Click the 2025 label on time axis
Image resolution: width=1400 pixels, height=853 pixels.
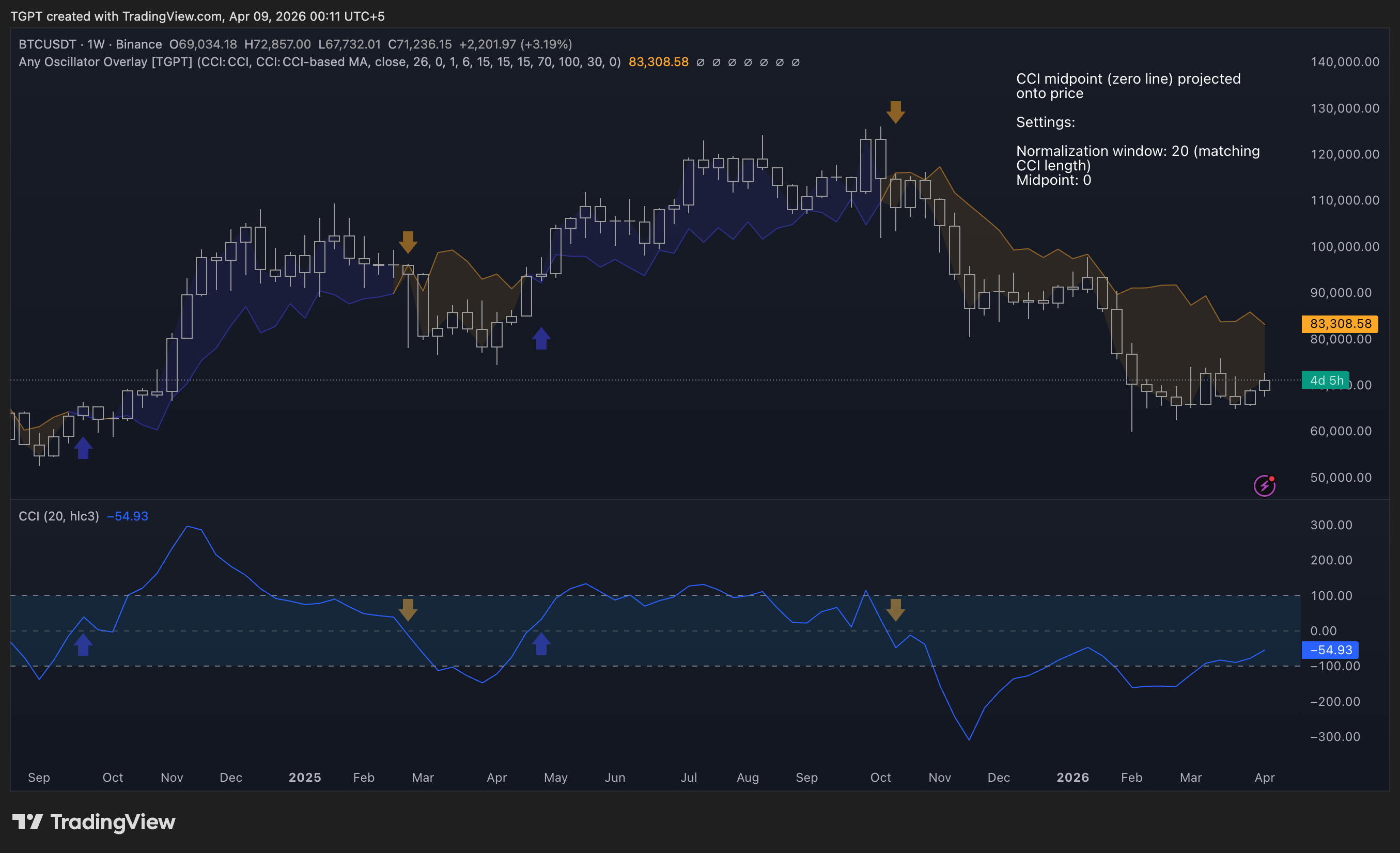click(305, 778)
